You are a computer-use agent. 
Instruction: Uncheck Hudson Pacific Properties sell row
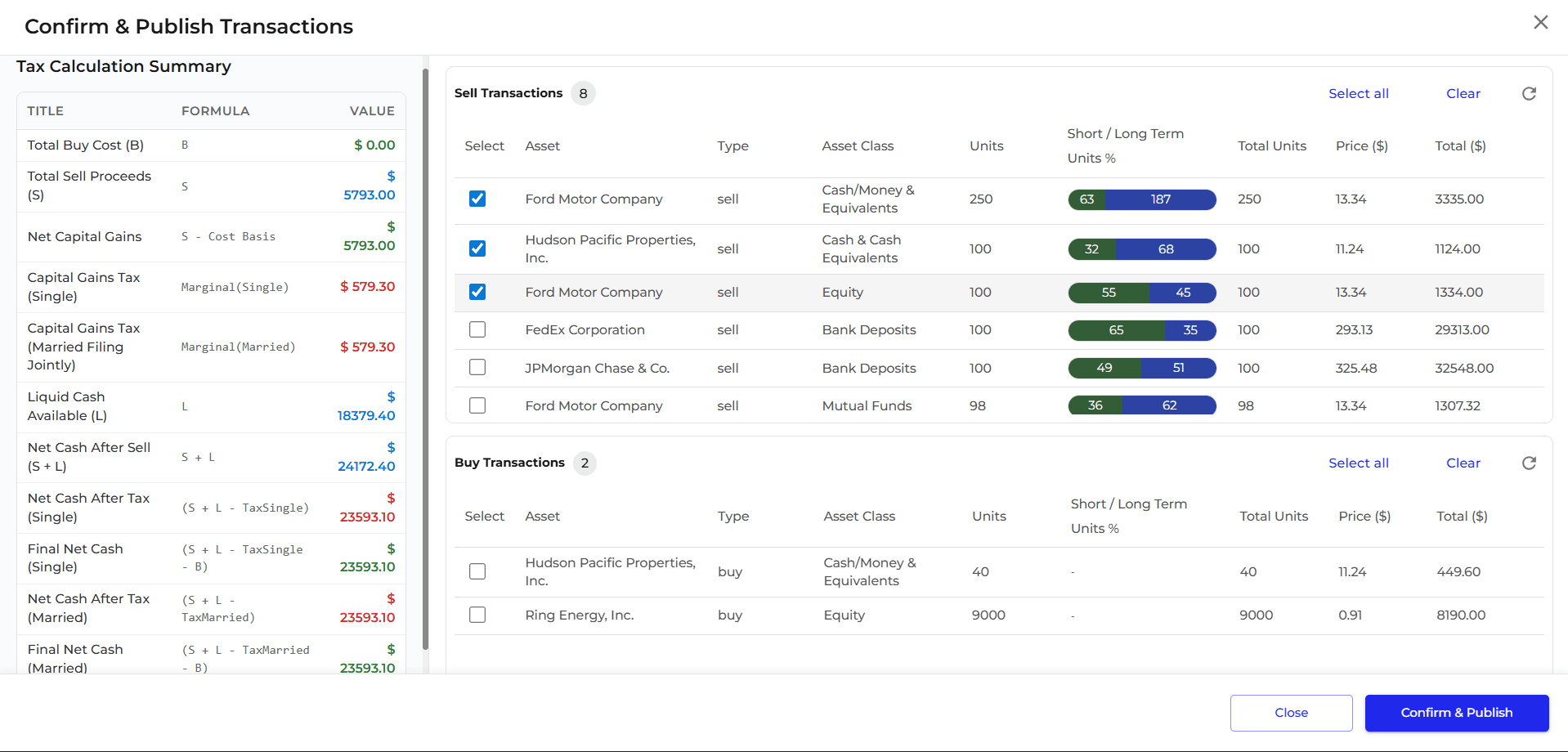tap(477, 248)
